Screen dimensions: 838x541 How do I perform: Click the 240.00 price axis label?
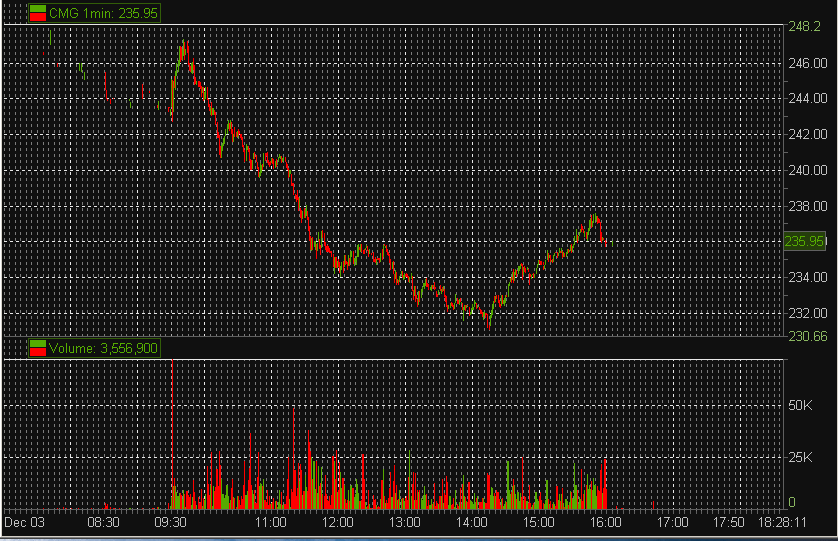click(x=807, y=170)
